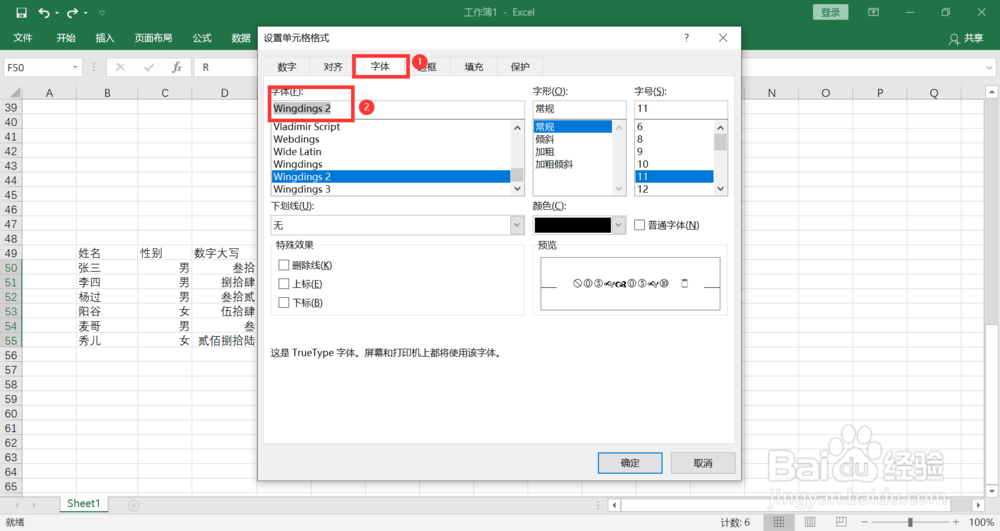Click the font list scroll up arrow
This screenshot has height=531, width=1000.
point(517,127)
